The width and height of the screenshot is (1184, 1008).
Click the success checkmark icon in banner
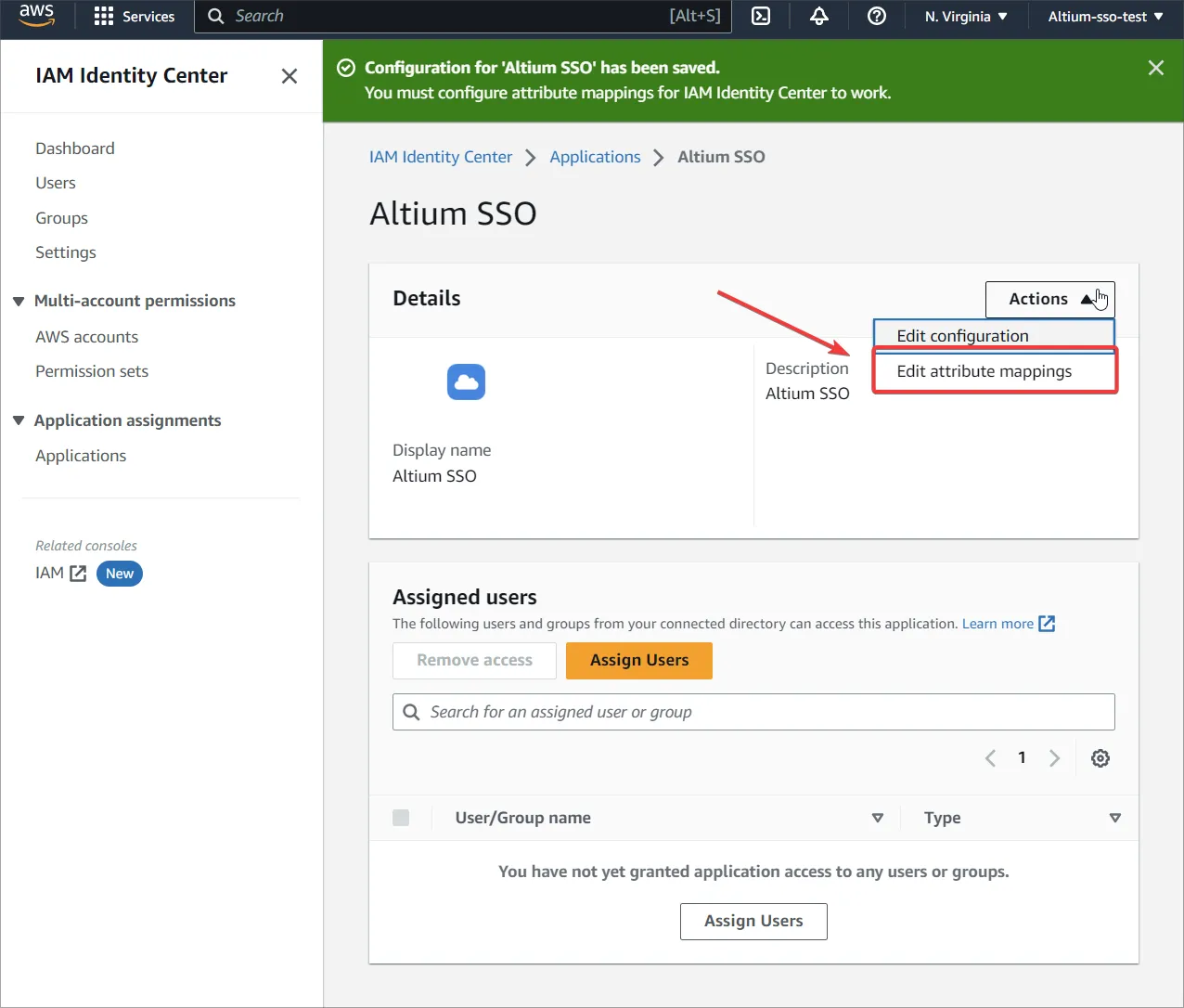[x=346, y=68]
